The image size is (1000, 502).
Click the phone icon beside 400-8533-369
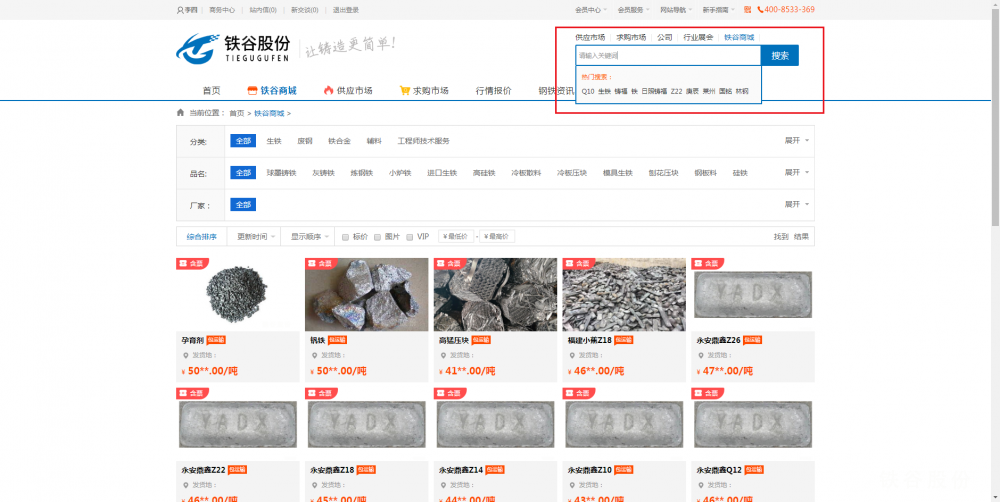pyautogui.click(x=760, y=10)
